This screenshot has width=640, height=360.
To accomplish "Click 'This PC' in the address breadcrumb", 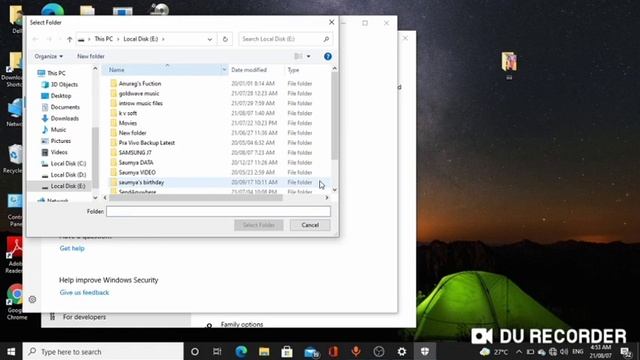I will tap(104, 39).
